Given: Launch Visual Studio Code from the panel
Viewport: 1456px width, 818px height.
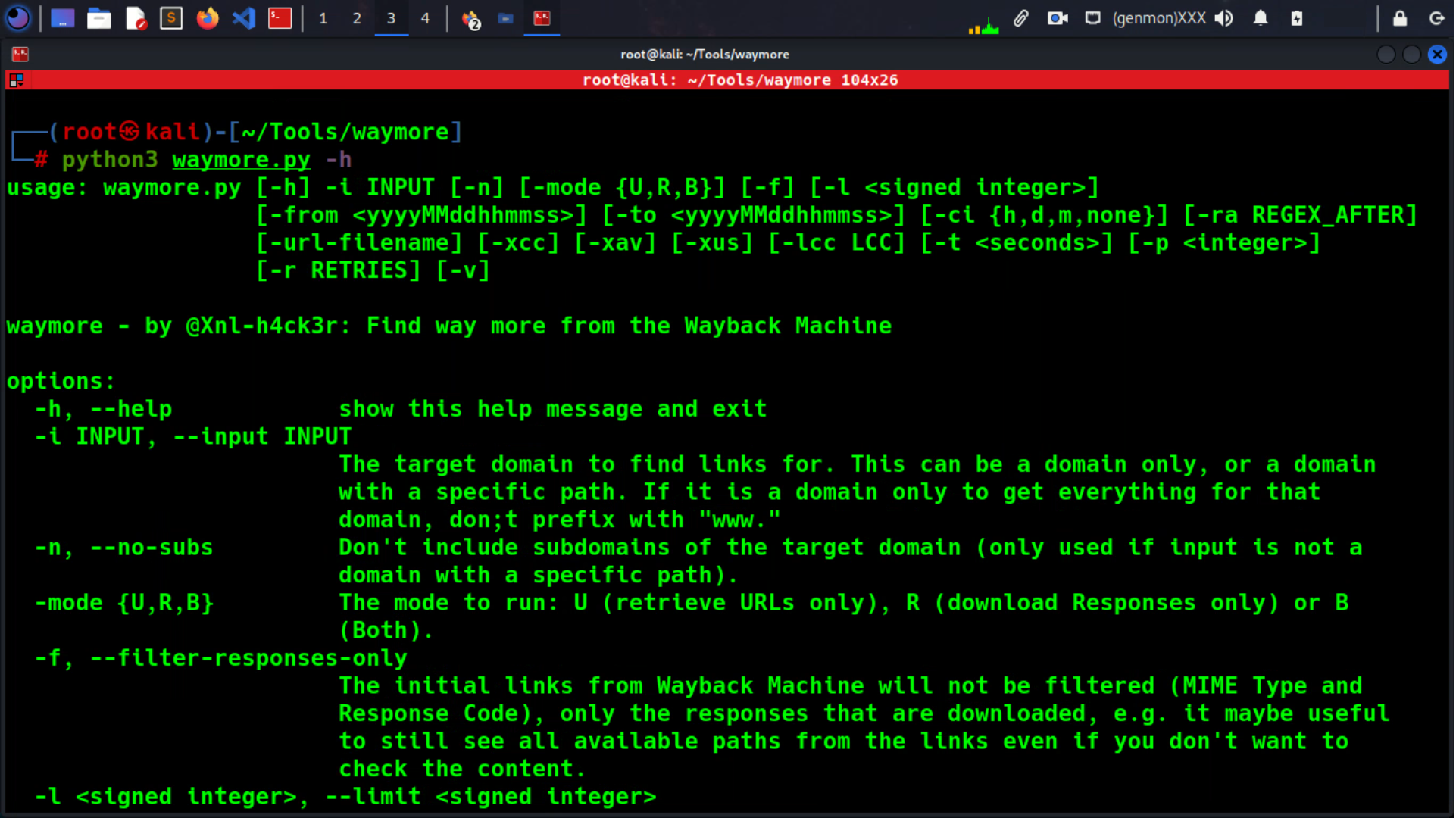Looking at the screenshot, I should coord(244,18).
